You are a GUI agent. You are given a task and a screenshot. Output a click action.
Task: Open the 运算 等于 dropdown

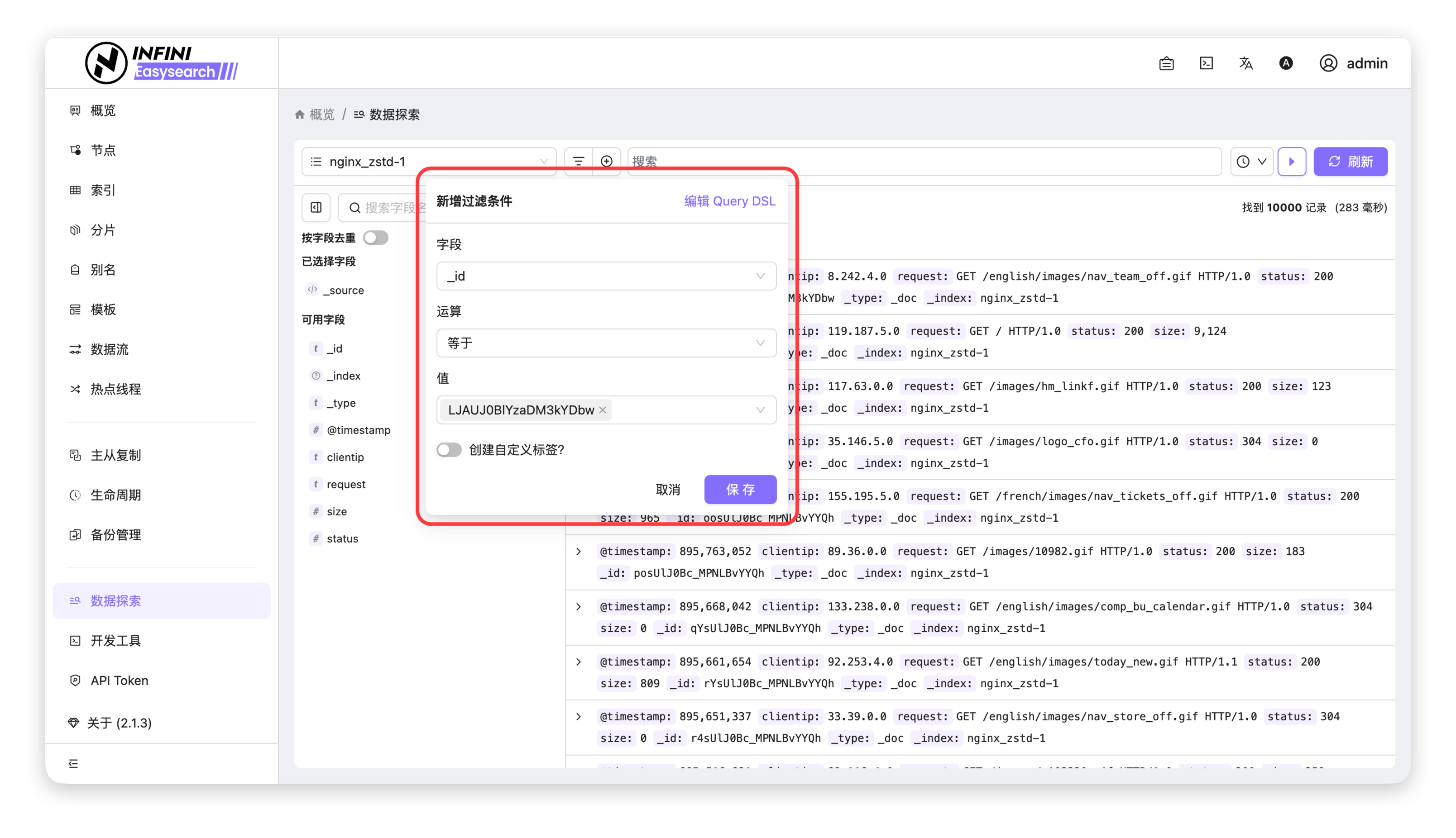click(x=606, y=343)
